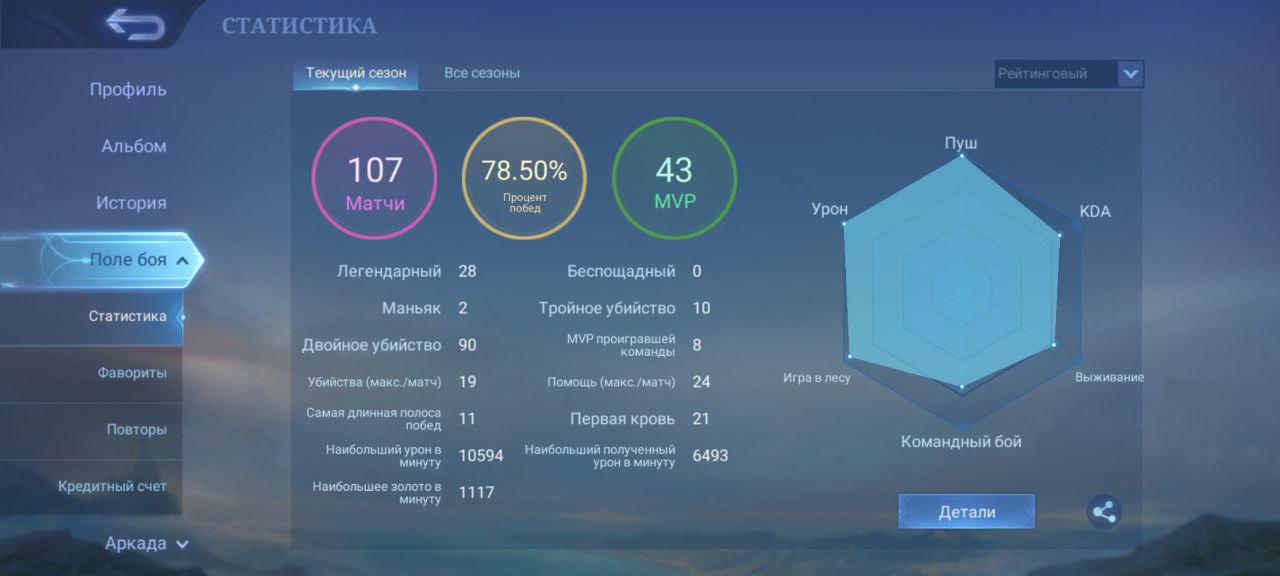1280x576 pixels.
Task: Open the Повторы submenu item
Action: (136, 430)
